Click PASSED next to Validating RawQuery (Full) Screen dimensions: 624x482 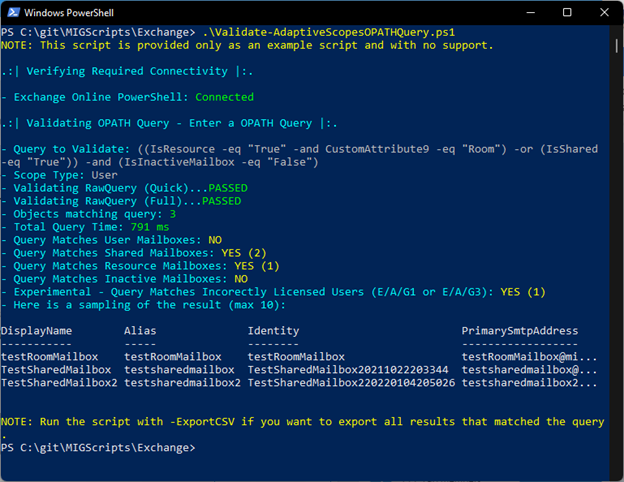click(x=221, y=201)
